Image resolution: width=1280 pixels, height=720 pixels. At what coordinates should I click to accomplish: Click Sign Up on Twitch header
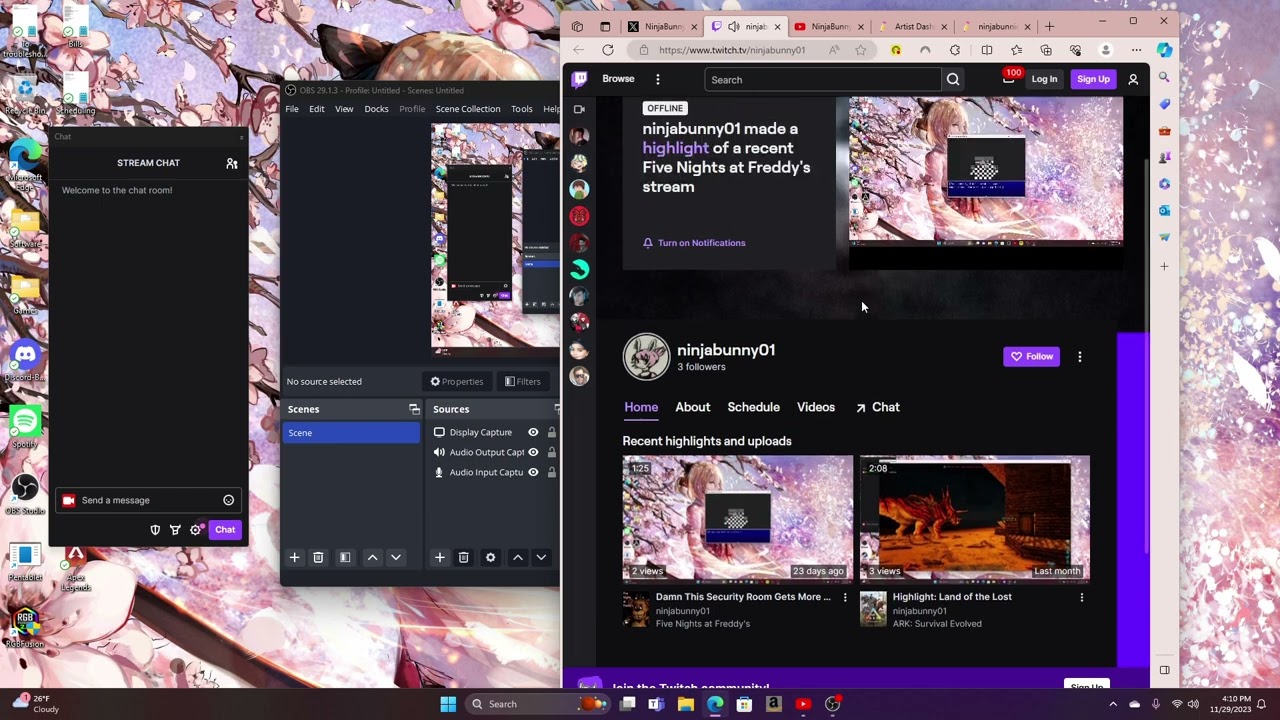point(1093,79)
